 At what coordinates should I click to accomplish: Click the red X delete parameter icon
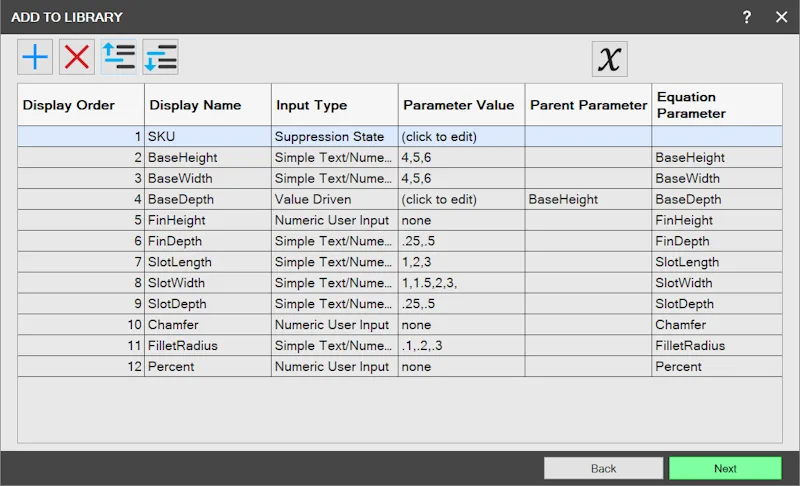tap(77, 57)
